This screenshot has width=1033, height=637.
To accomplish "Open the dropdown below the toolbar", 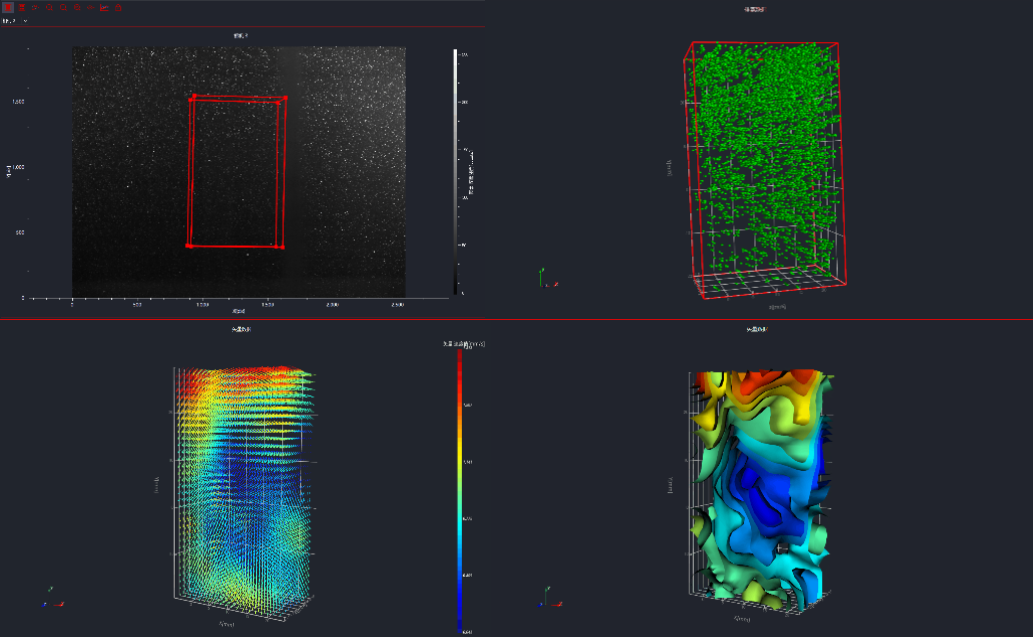I will pos(14,20).
